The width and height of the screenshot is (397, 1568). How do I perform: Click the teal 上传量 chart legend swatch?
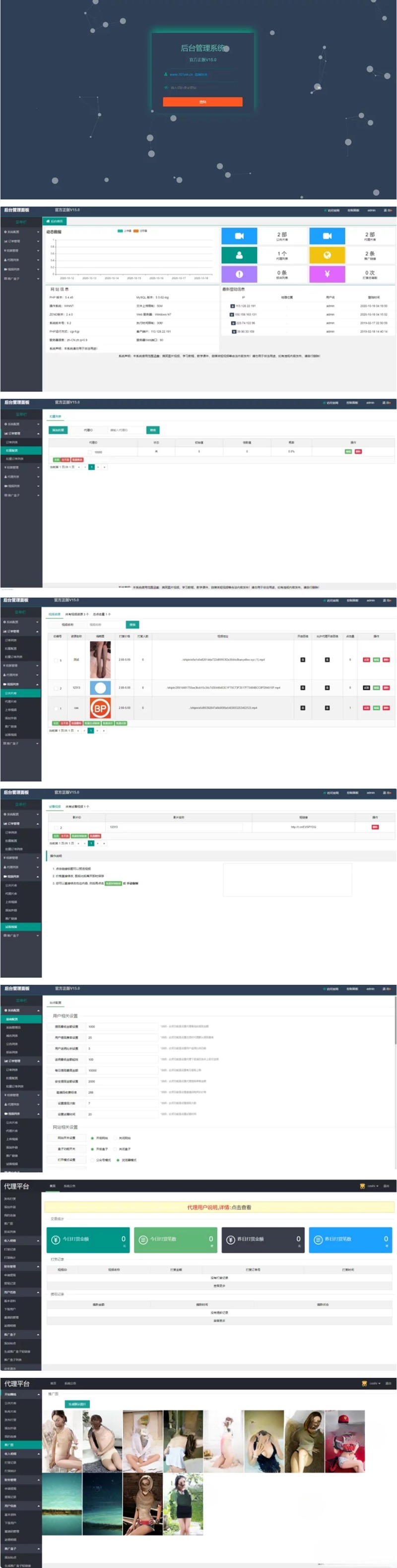tap(120, 231)
